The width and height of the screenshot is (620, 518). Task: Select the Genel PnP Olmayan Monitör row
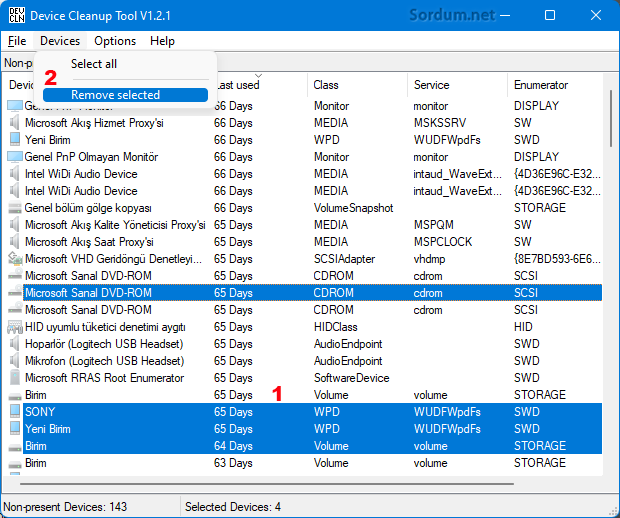pyautogui.click(x=304, y=157)
